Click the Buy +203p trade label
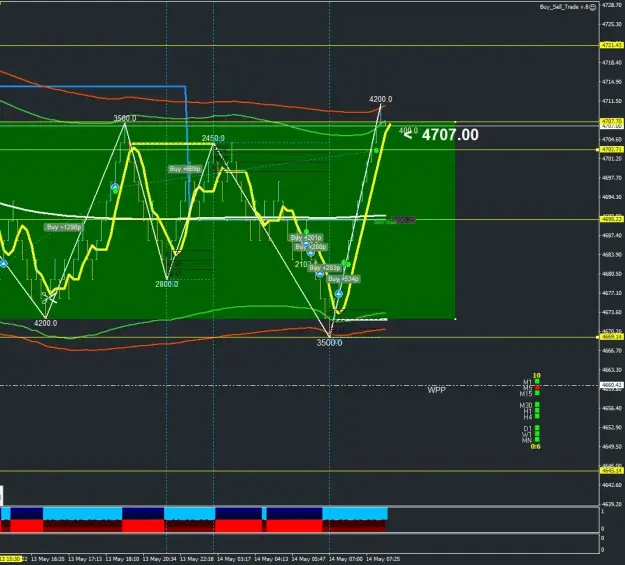Viewport: 625px width, 565px height. (325, 268)
